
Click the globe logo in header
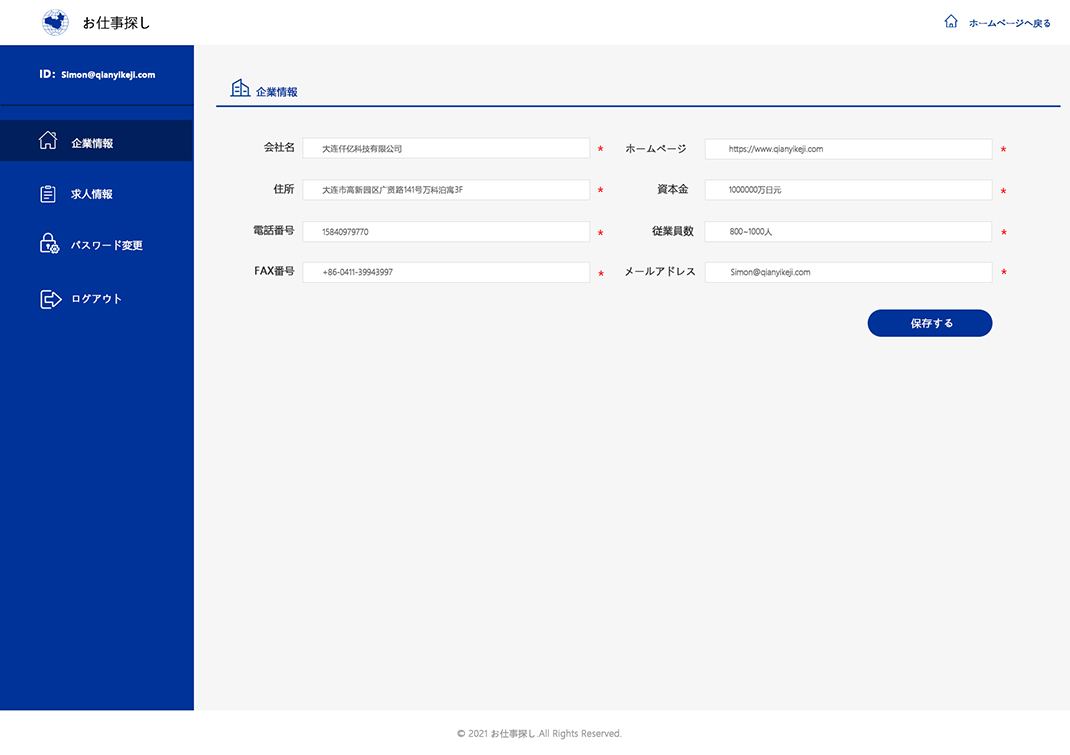point(56,22)
